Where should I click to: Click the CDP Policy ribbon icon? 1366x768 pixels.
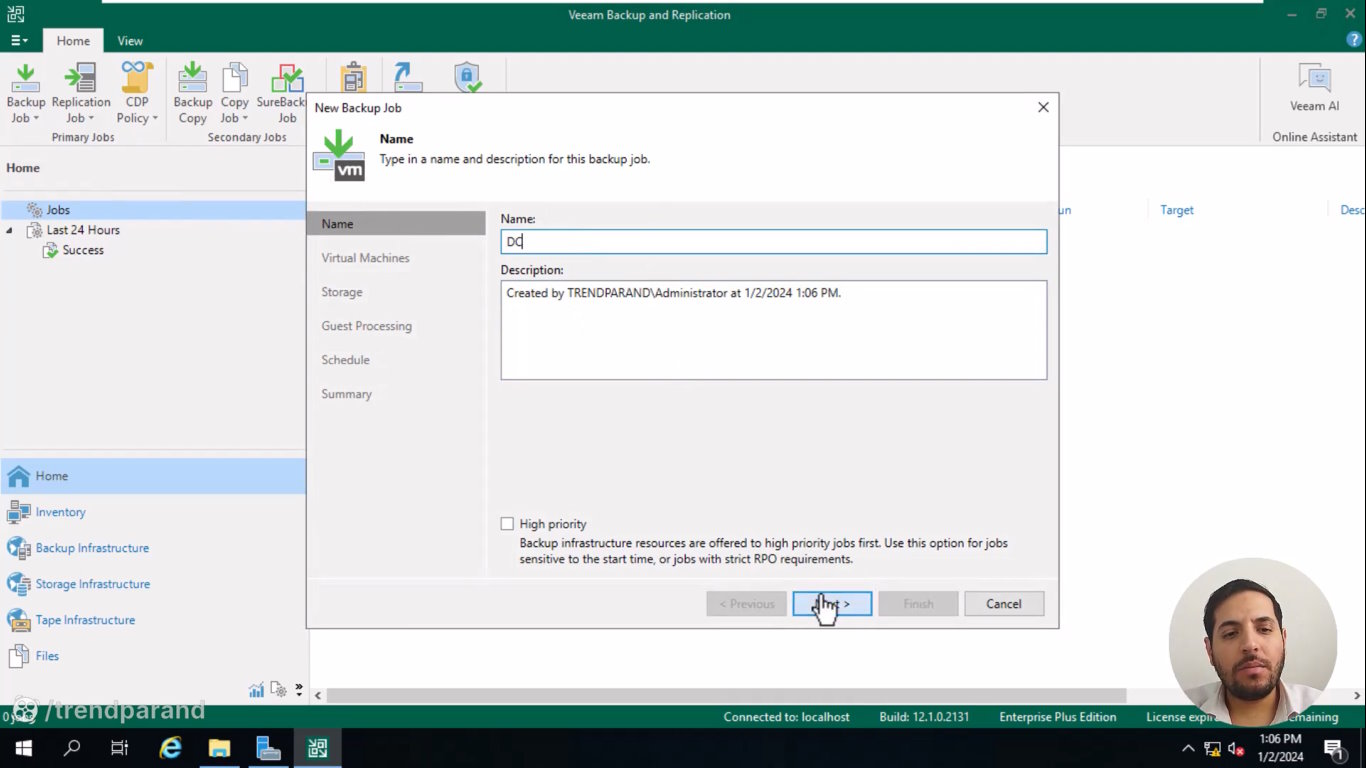[137, 78]
